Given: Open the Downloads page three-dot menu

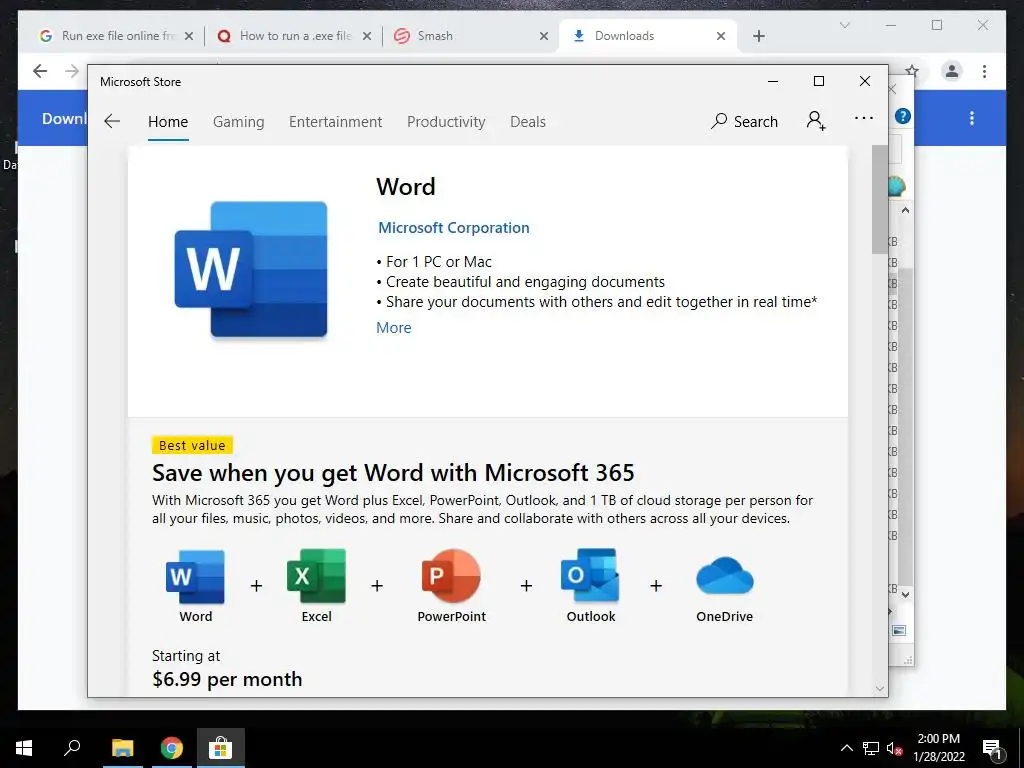Looking at the screenshot, I should 972,118.
